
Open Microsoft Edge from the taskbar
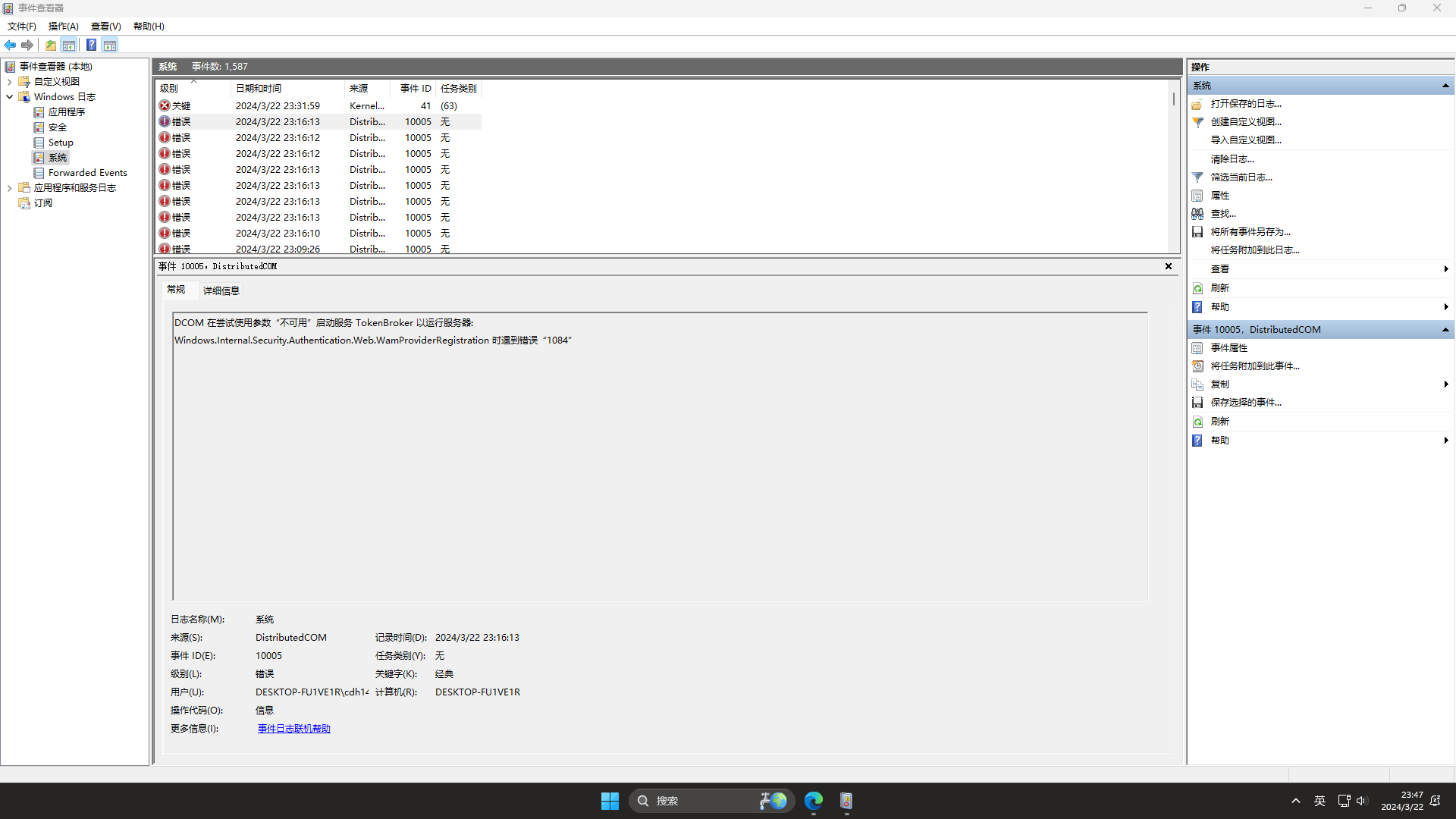[x=814, y=801]
